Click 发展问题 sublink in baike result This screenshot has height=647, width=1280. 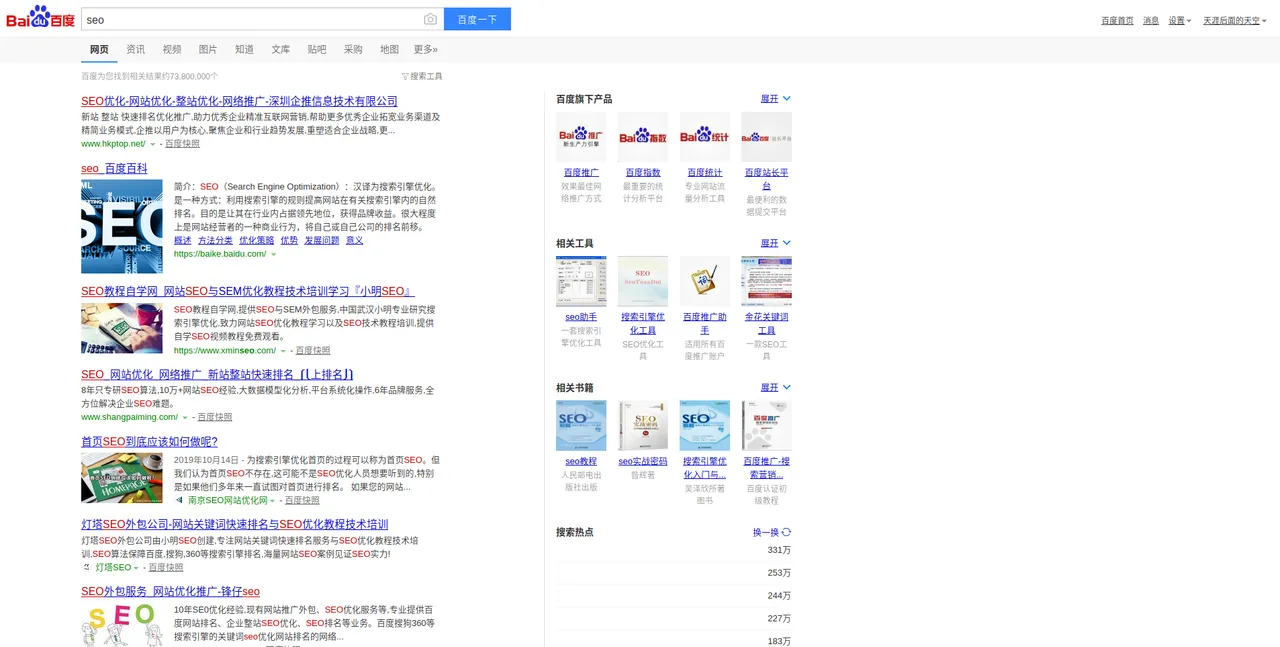(x=322, y=240)
